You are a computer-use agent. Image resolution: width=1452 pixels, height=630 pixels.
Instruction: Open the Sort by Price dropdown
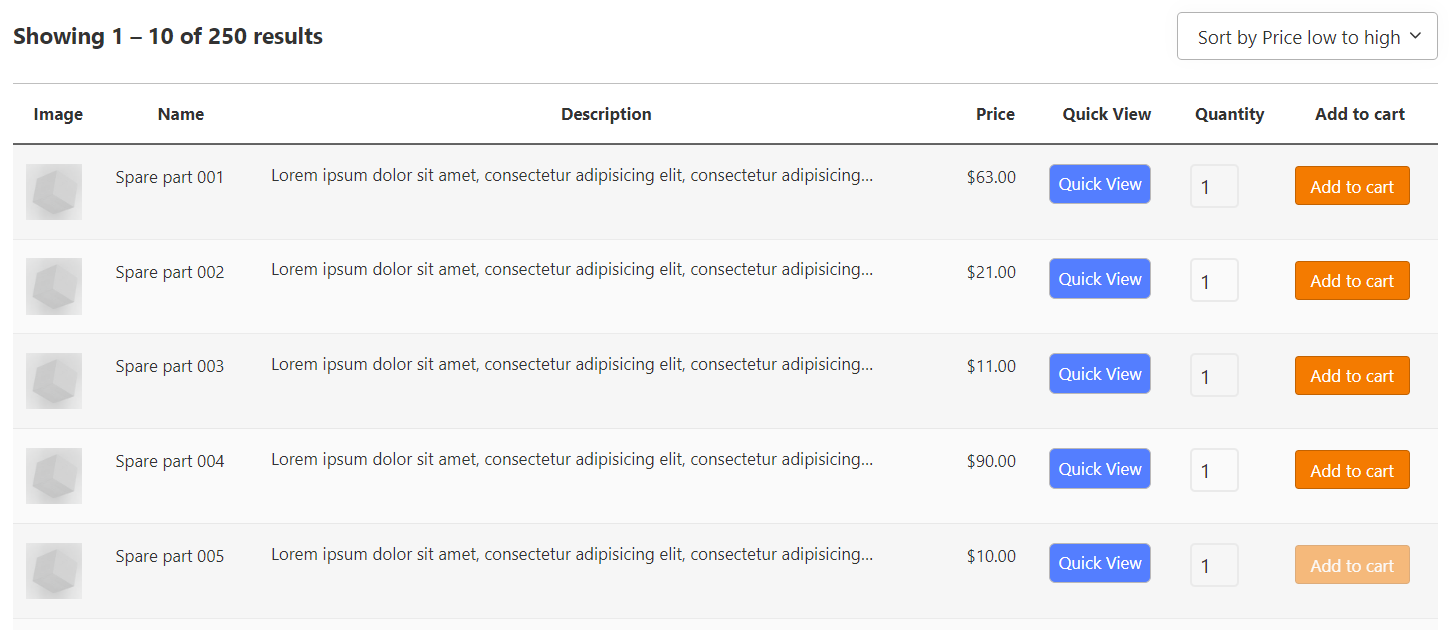[x=1306, y=37]
